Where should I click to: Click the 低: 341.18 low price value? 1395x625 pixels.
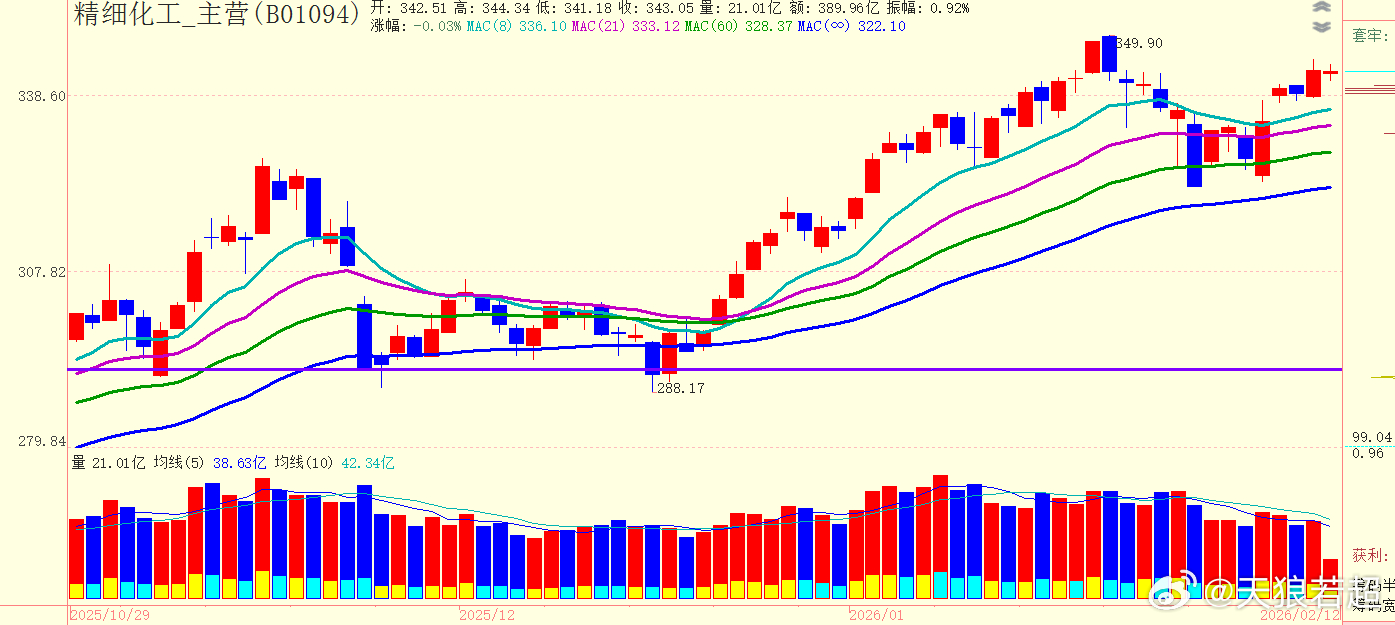(574, 8)
